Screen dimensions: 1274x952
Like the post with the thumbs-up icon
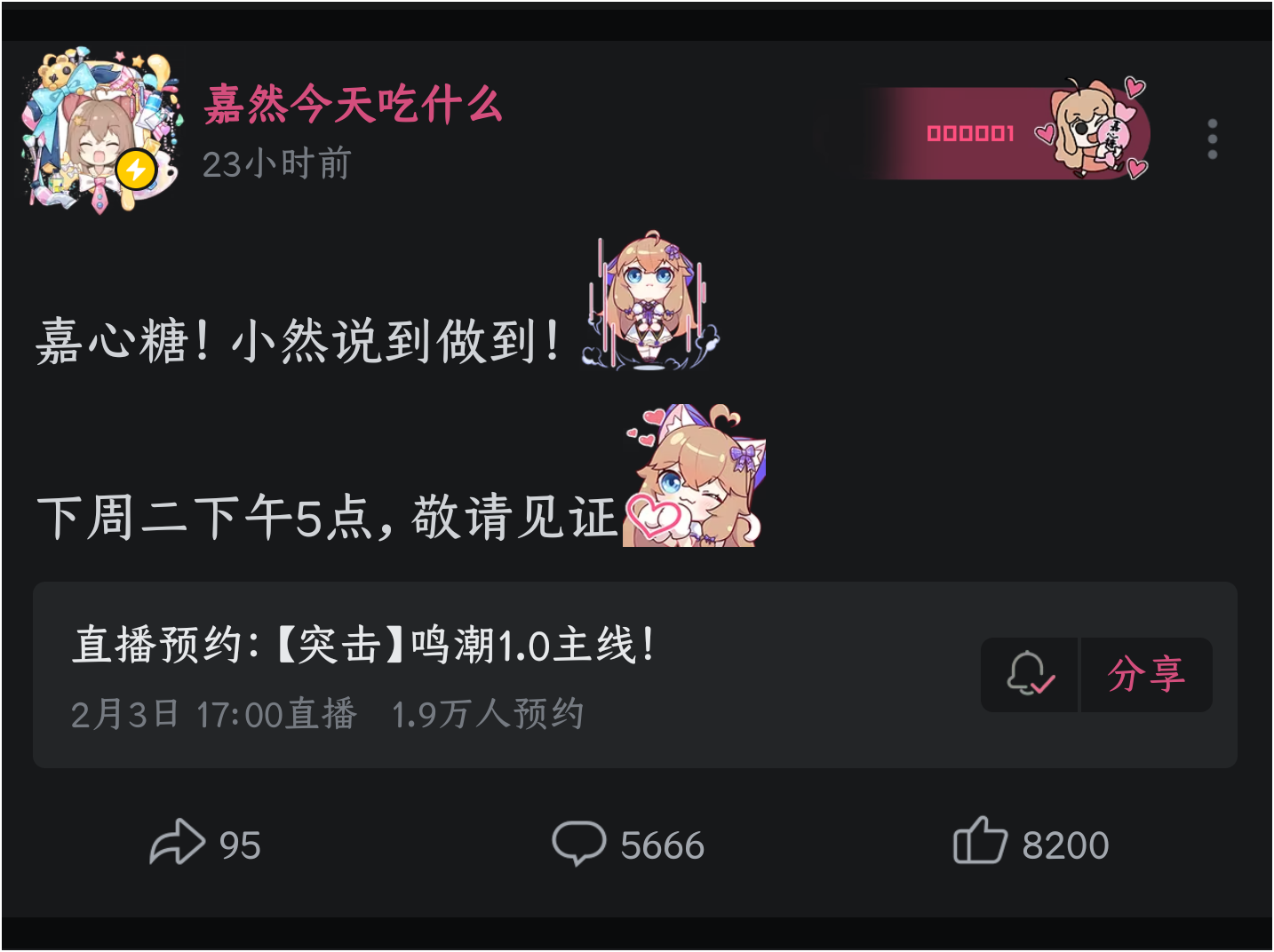tap(979, 840)
